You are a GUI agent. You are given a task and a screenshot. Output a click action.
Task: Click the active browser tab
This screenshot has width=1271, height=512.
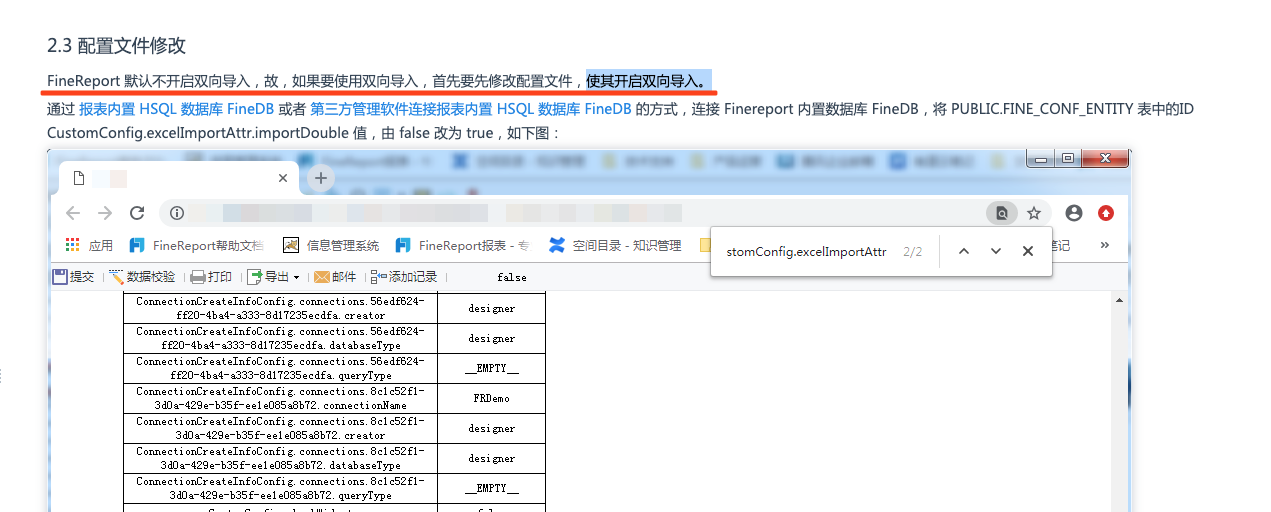coord(179,178)
